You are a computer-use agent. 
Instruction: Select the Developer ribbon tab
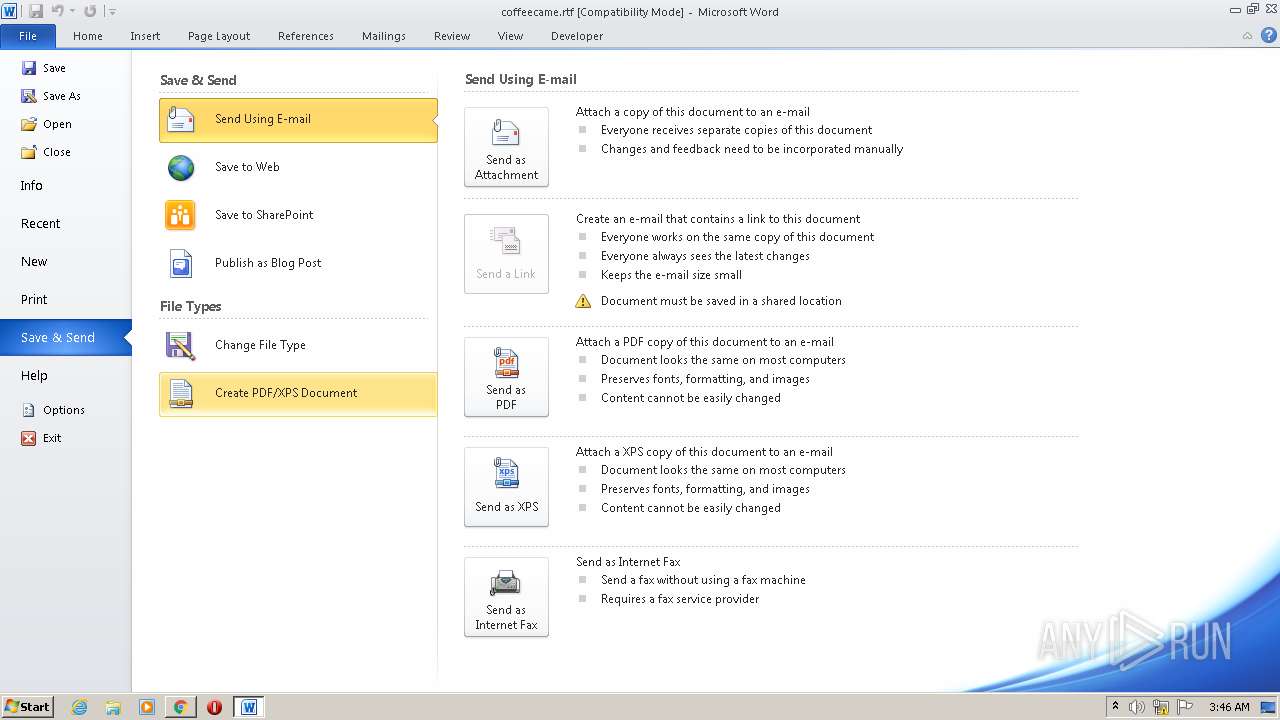point(577,36)
